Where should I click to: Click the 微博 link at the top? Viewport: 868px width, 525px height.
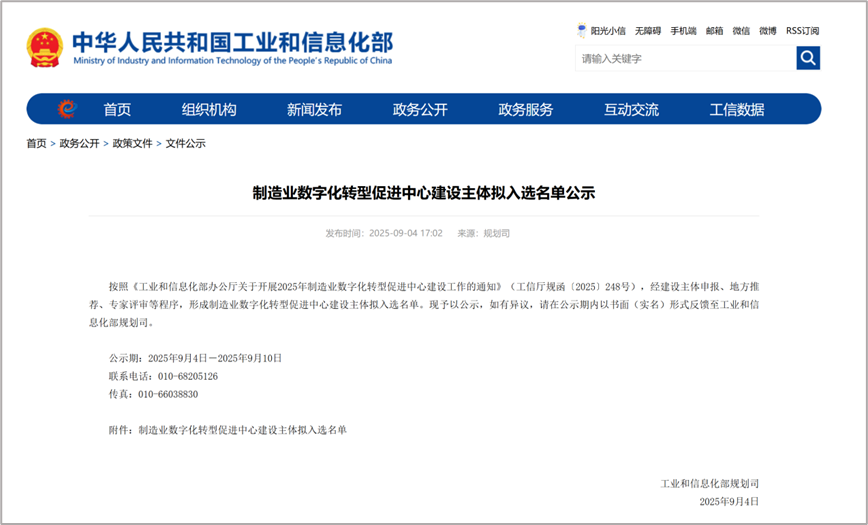pos(767,31)
